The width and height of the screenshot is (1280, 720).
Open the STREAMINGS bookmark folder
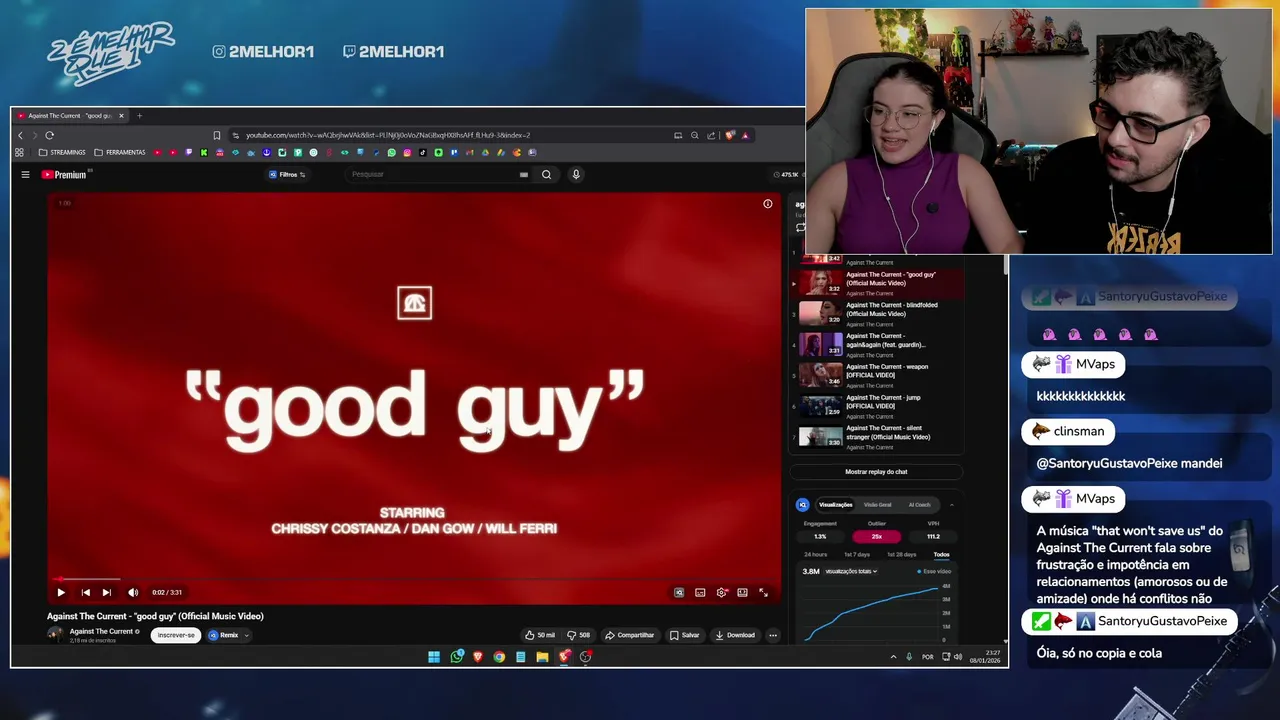point(62,153)
